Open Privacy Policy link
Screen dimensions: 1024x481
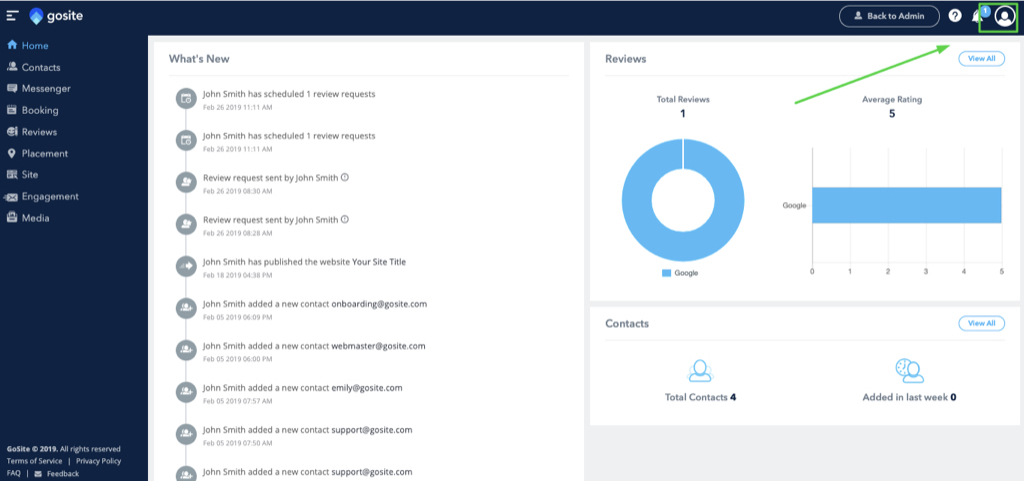[99, 461]
